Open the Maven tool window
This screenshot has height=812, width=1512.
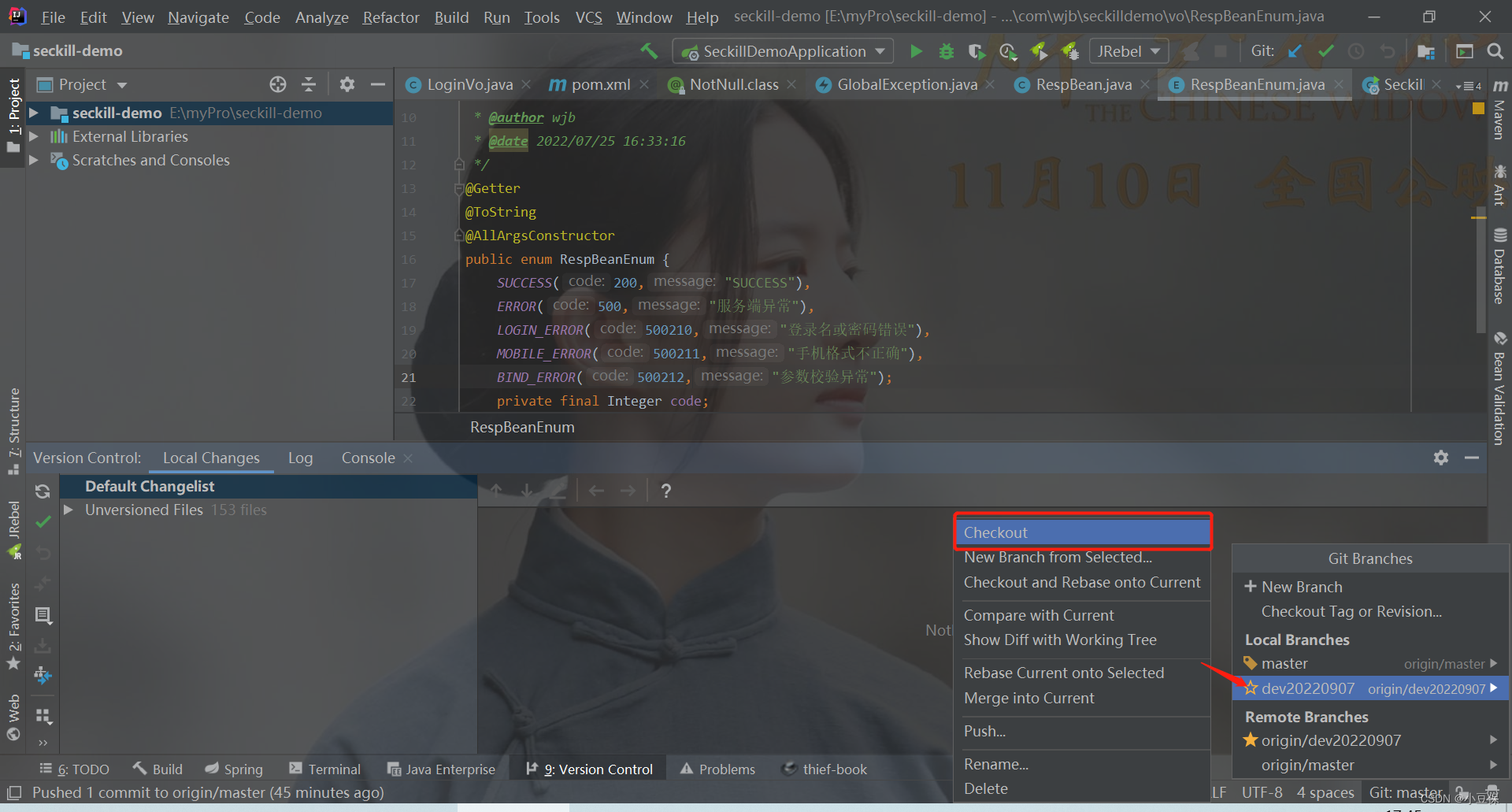click(x=1499, y=109)
